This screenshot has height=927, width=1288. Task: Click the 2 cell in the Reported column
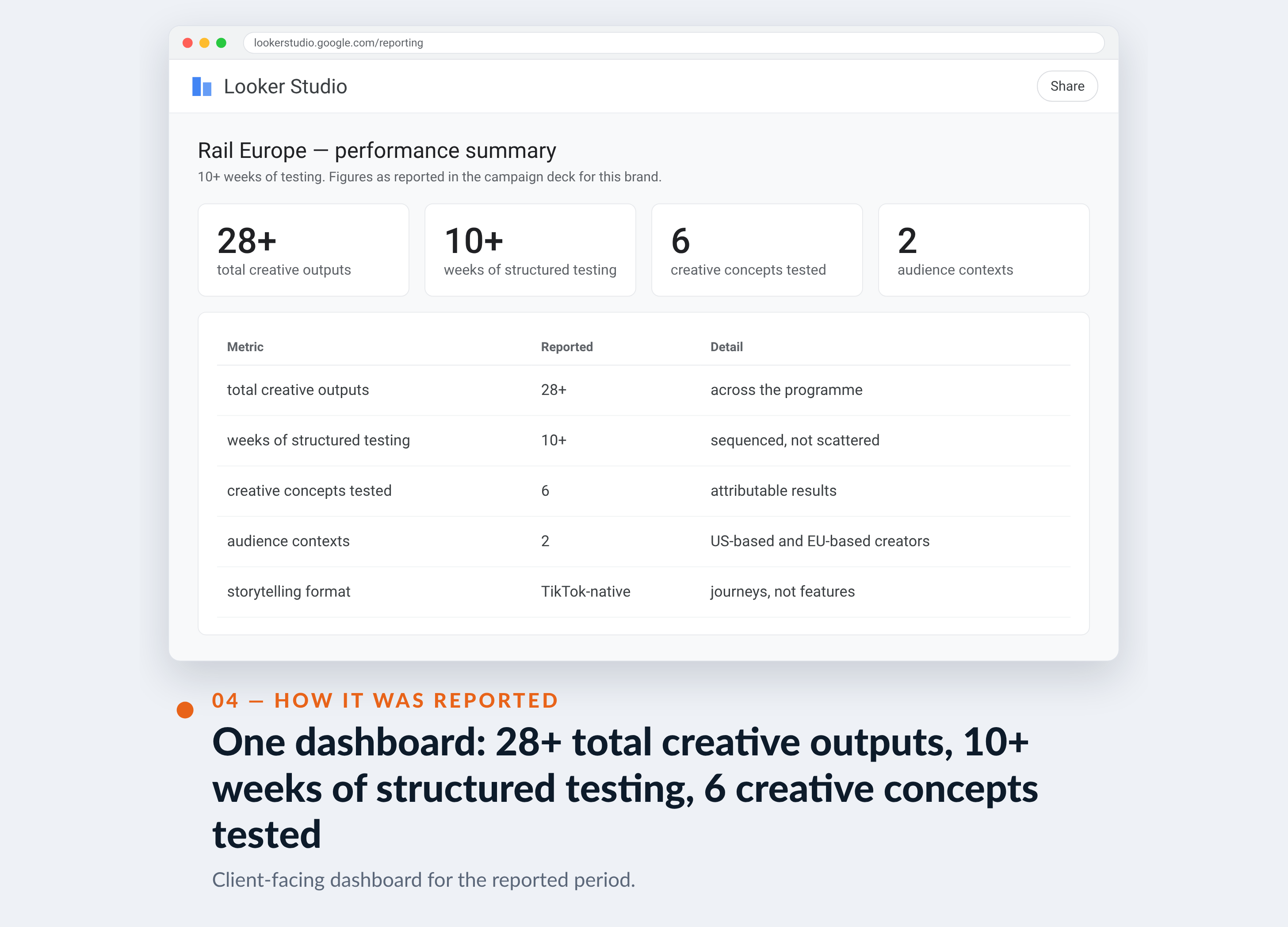tap(545, 541)
